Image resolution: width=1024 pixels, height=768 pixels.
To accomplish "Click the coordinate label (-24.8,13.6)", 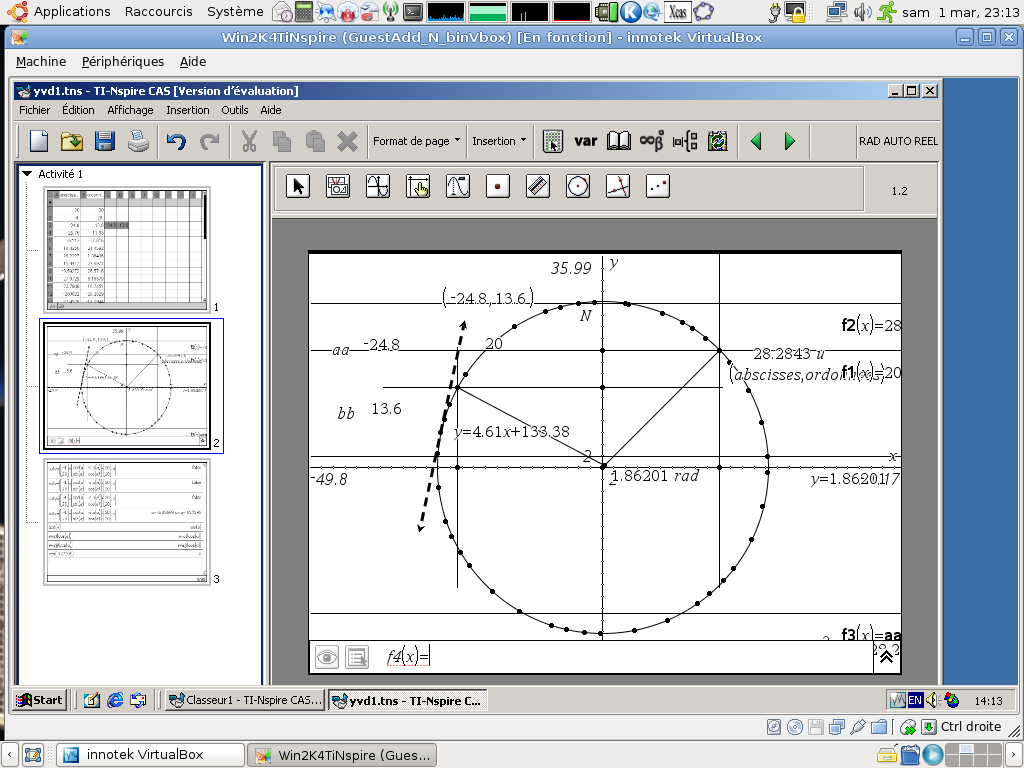I will [x=488, y=298].
